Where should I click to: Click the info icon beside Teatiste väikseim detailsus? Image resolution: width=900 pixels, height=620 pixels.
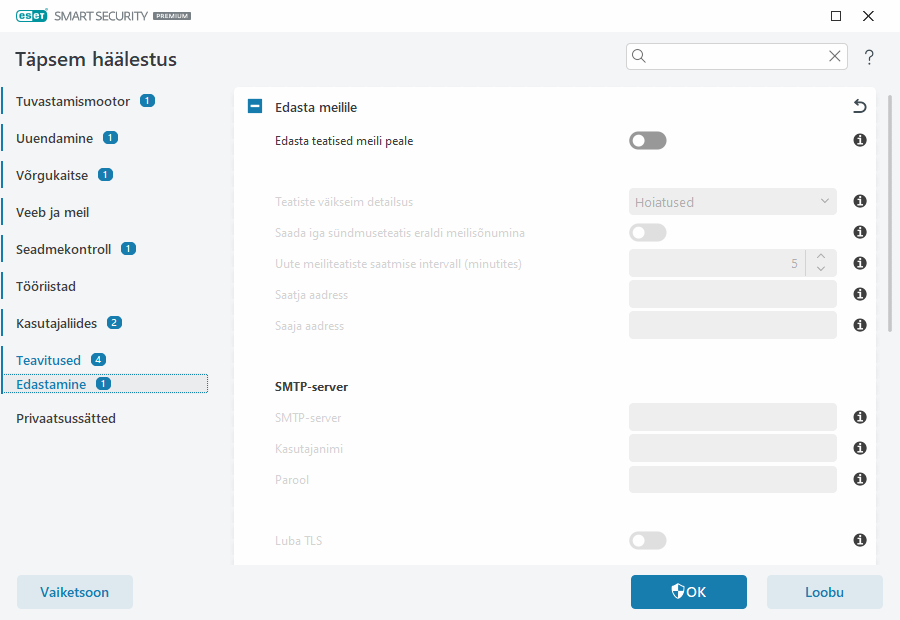[859, 202]
